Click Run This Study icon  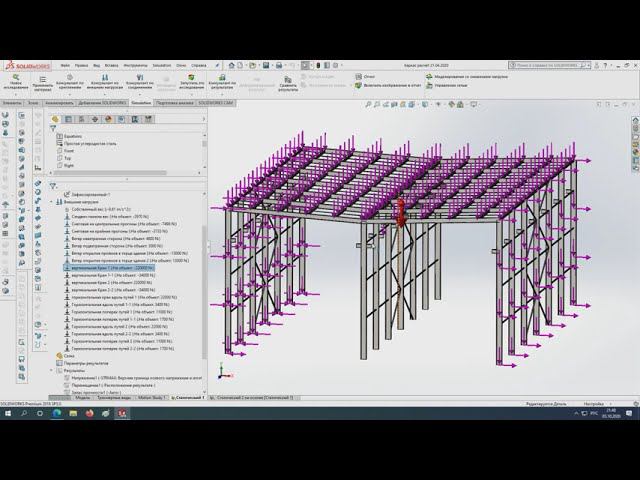click(x=191, y=77)
